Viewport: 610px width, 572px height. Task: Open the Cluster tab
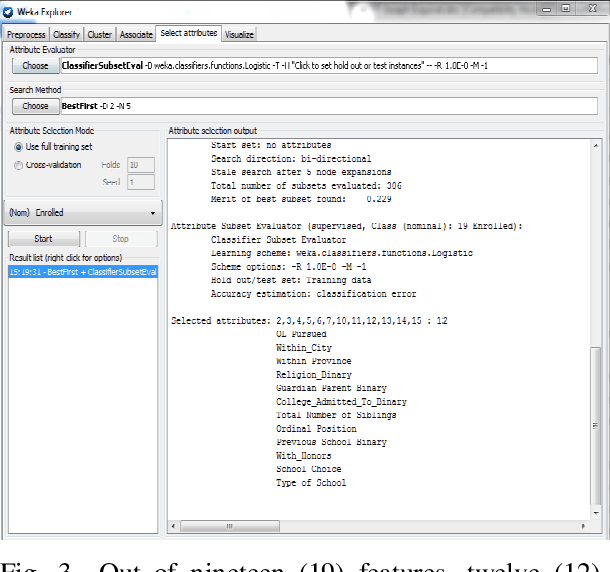pyautogui.click(x=100, y=34)
